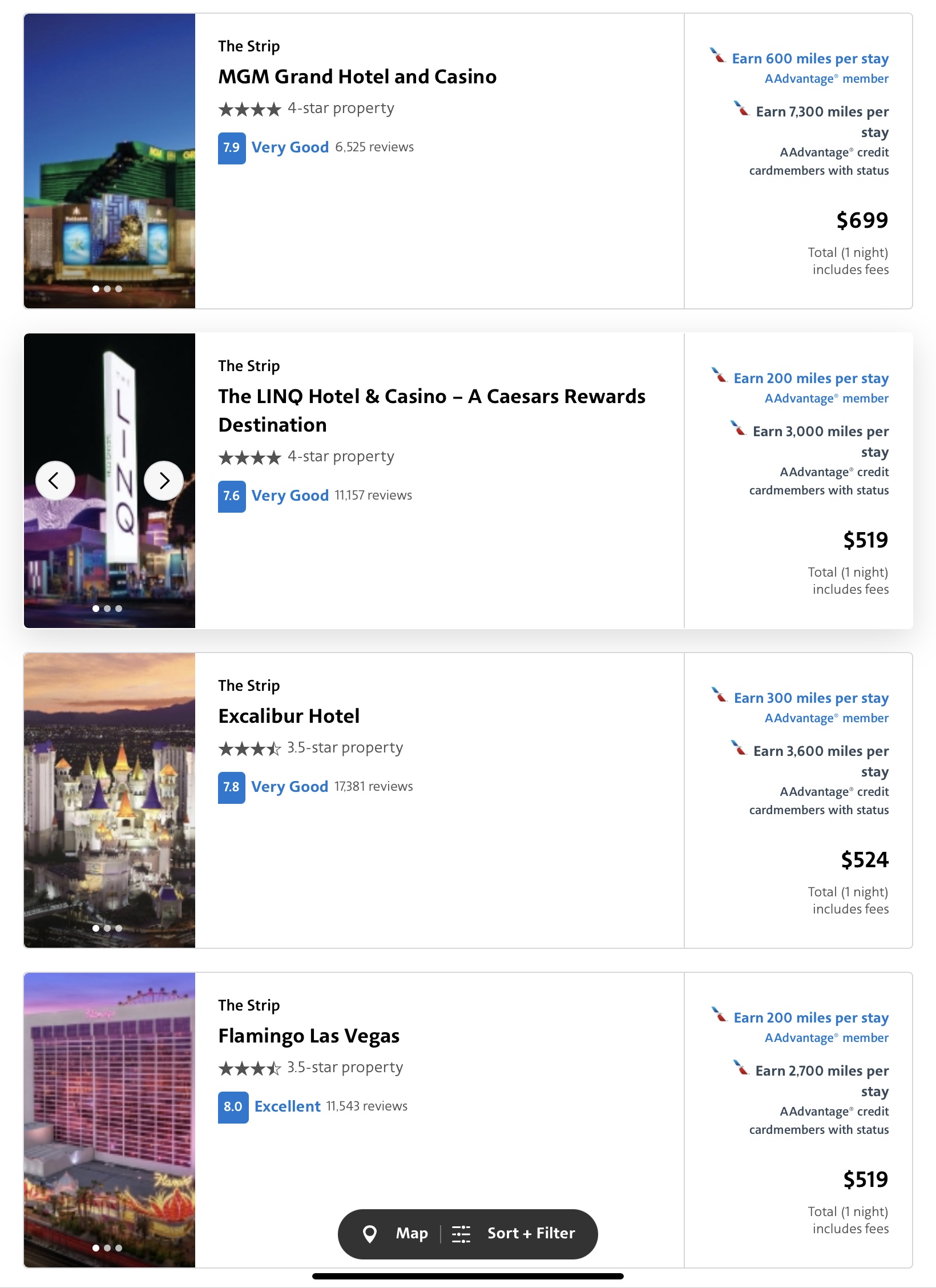The height and width of the screenshot is (1288, 936).
Task: Tap the map pin icon
Action: coord(370,1234)
